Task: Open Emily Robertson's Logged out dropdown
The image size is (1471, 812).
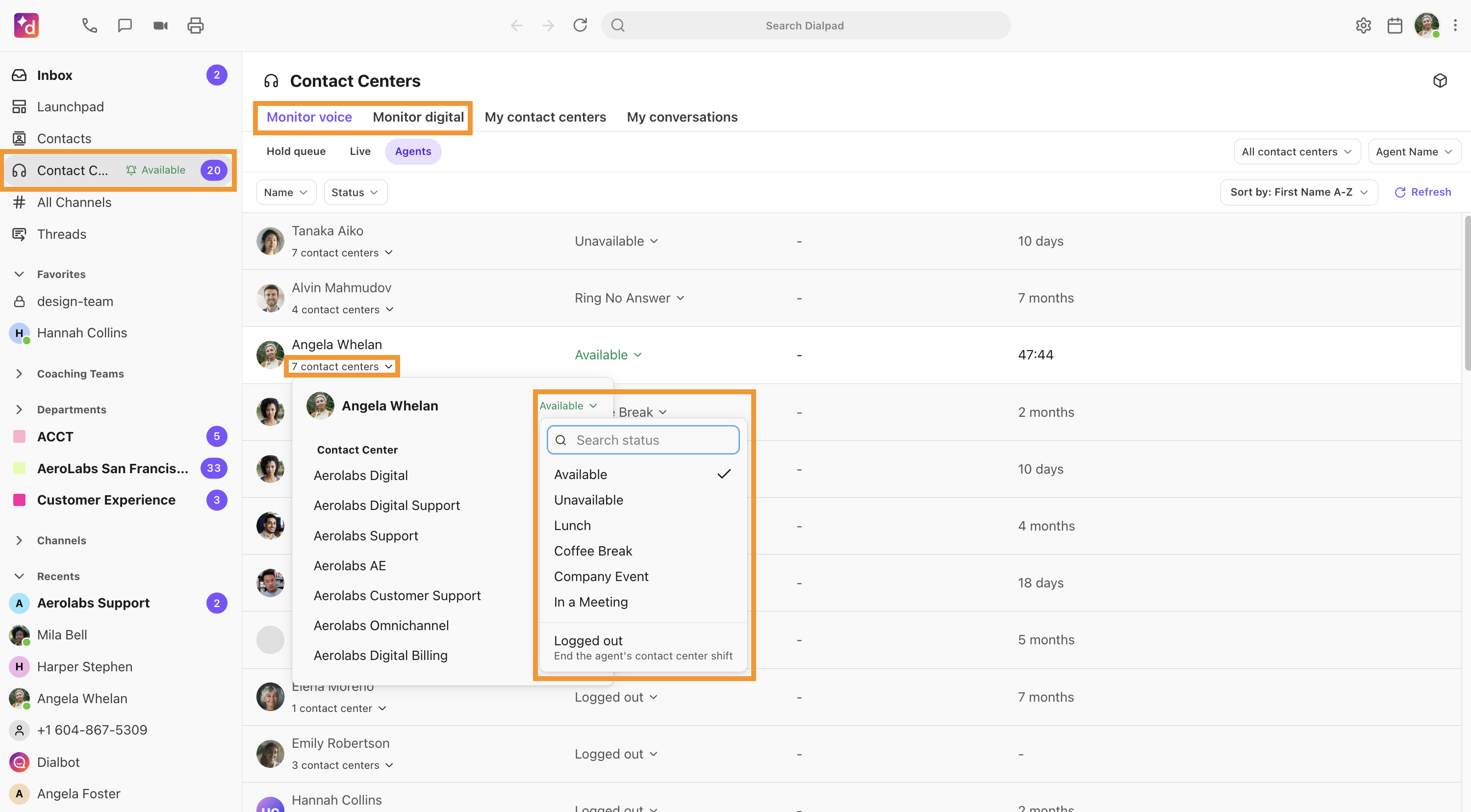Action: pos(616,754)
